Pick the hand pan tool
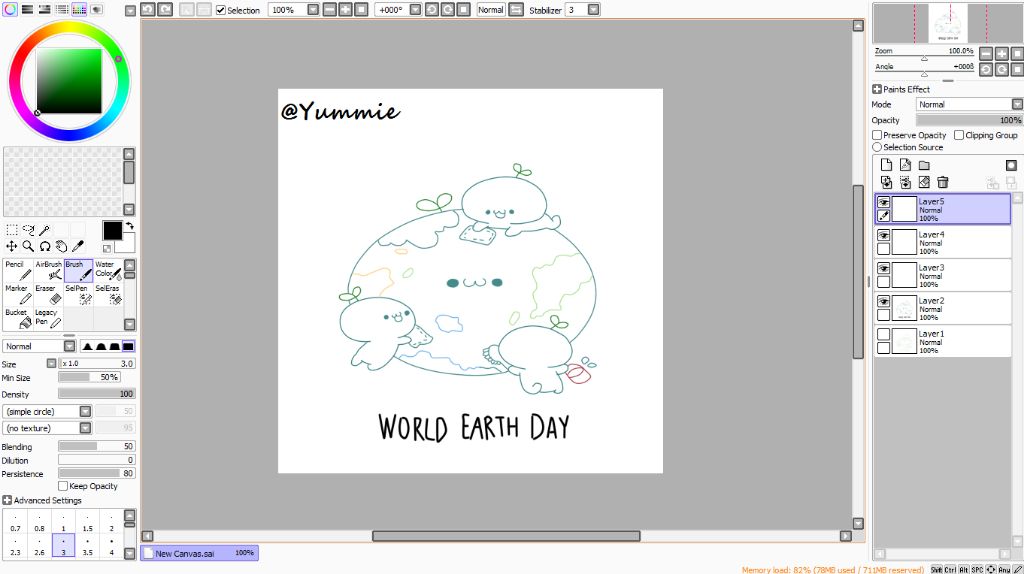This screenshot has height=574, width=1024. (x=61, y=246)
